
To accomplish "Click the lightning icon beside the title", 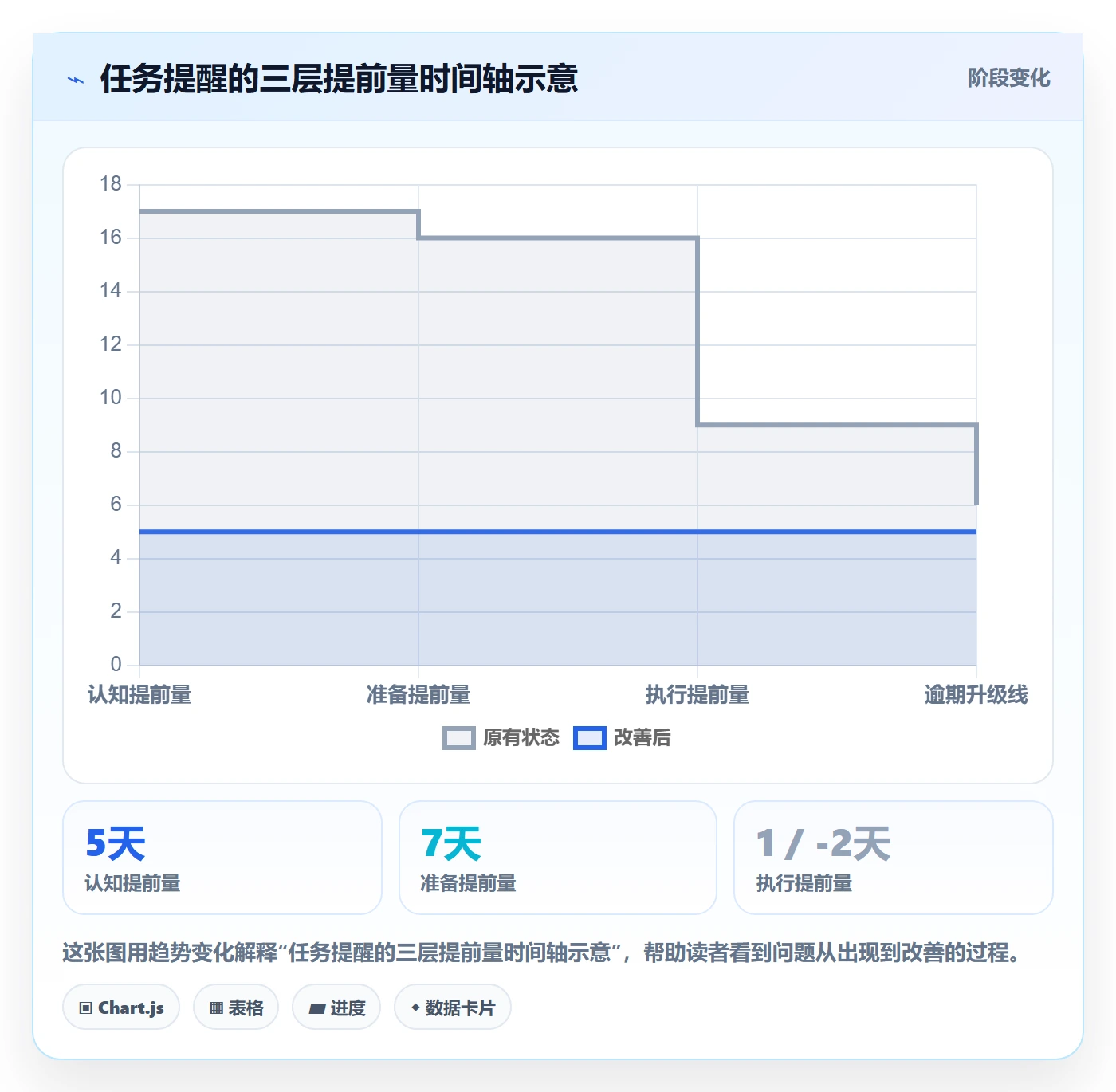I will point(76,80).
